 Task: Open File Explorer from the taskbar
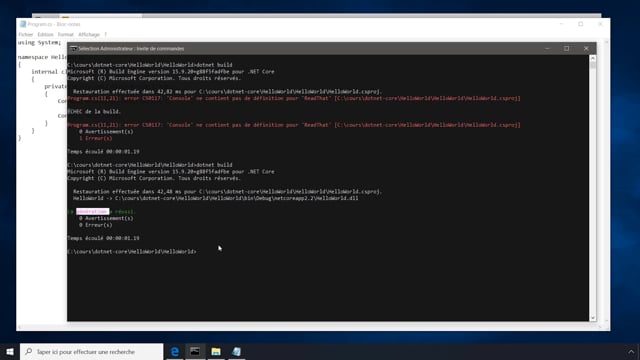pyautogui.click(x=216, y=351)
